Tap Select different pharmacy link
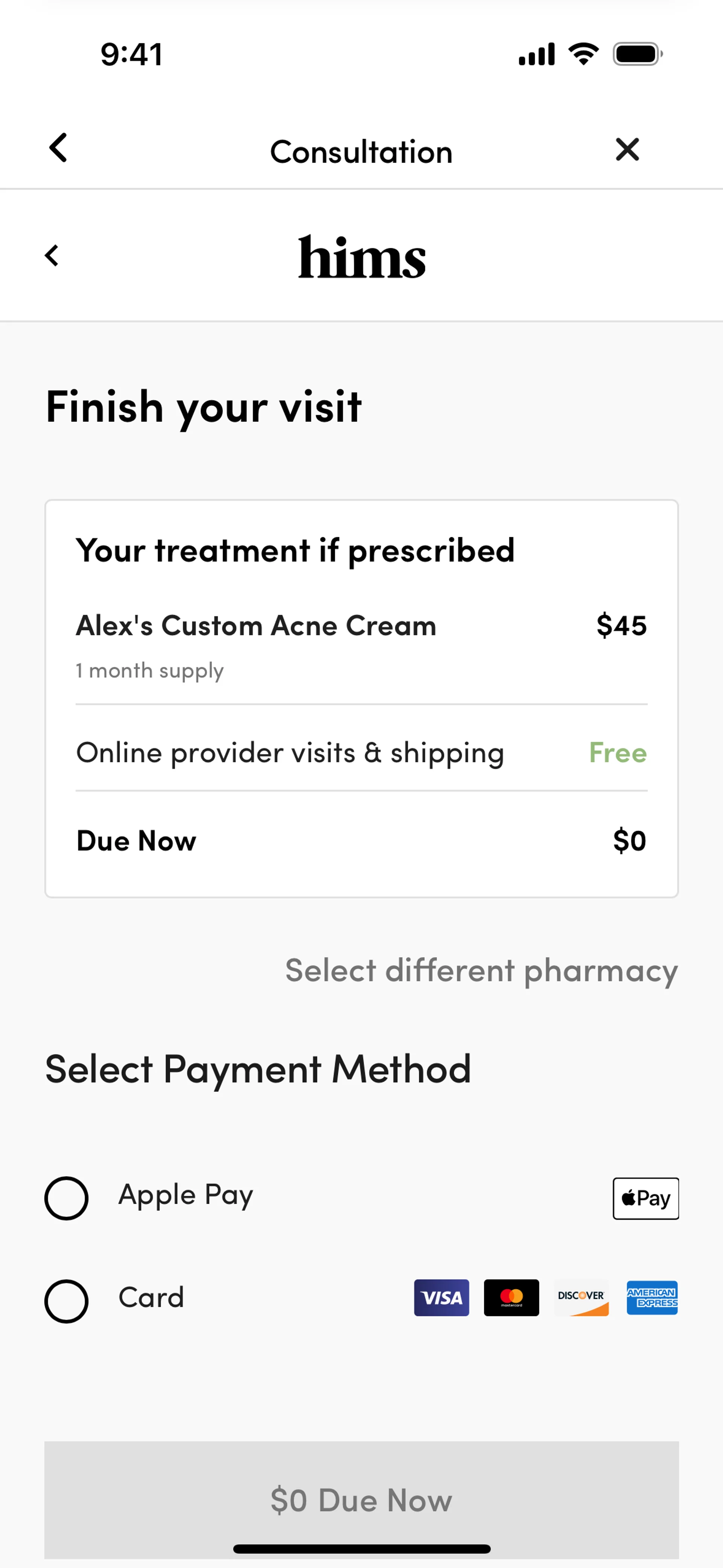This screenshot has width=723, height=1568. coord(481,970)
